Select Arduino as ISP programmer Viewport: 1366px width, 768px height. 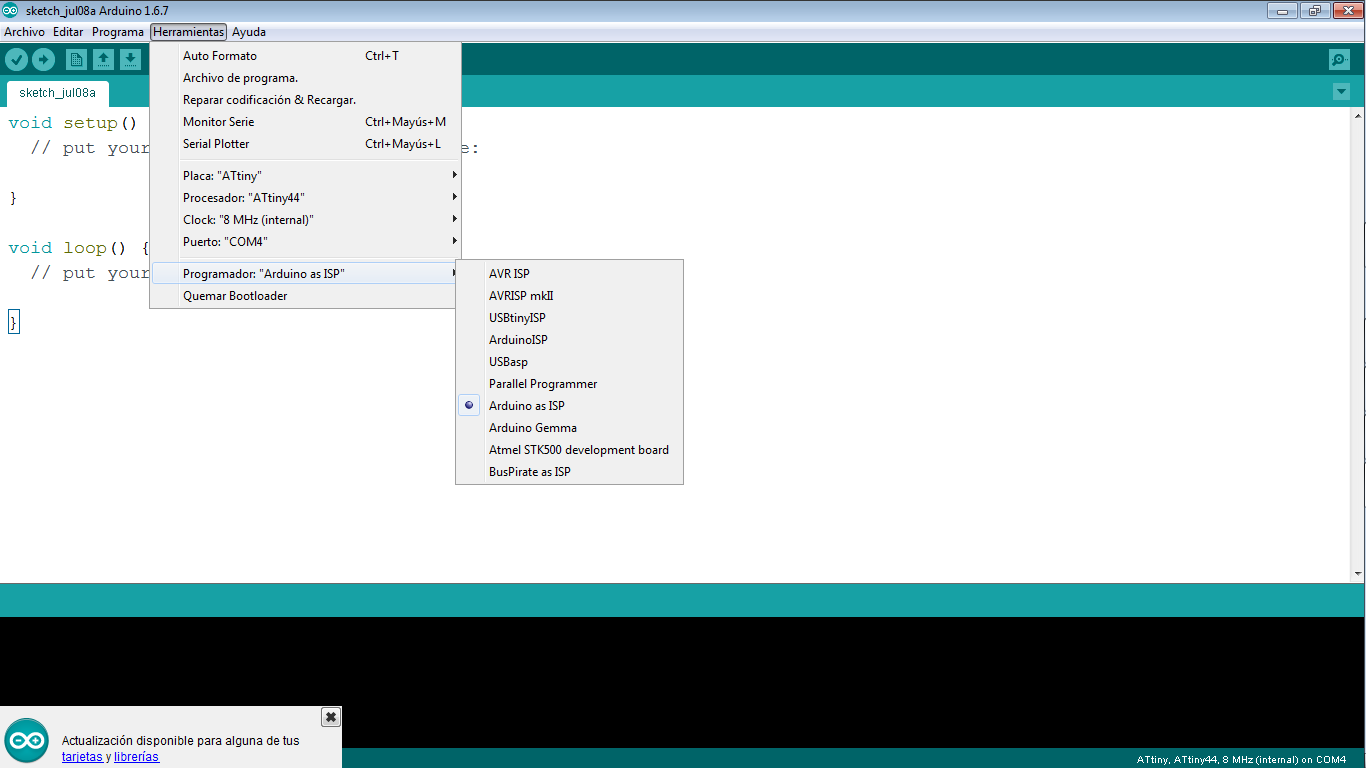[569, 406]
